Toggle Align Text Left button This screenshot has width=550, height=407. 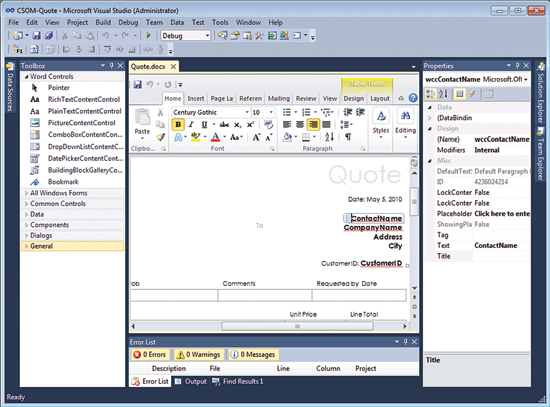(287, 125)
